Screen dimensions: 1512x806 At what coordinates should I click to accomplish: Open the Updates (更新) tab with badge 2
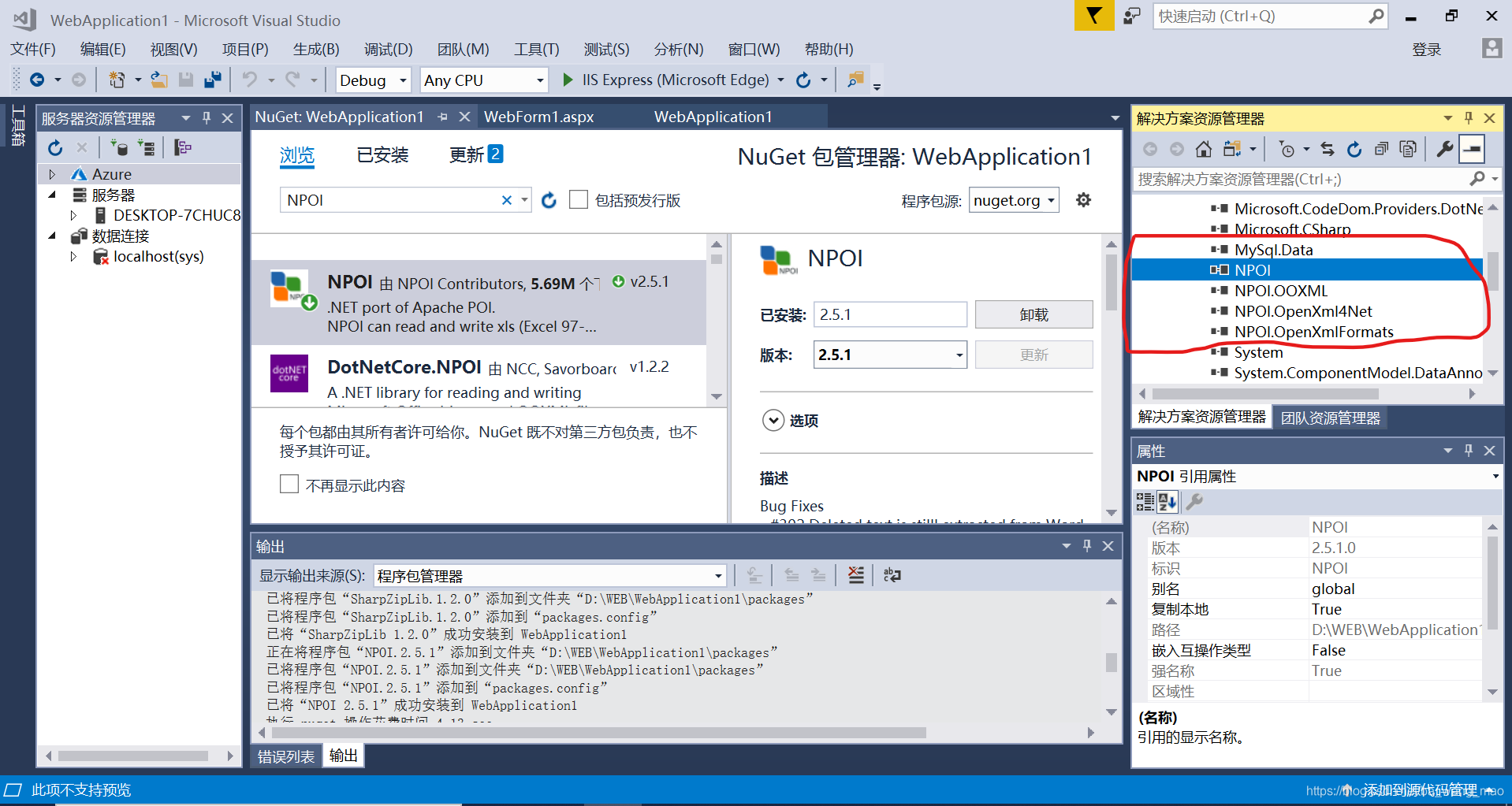click(x=475, y=155)
